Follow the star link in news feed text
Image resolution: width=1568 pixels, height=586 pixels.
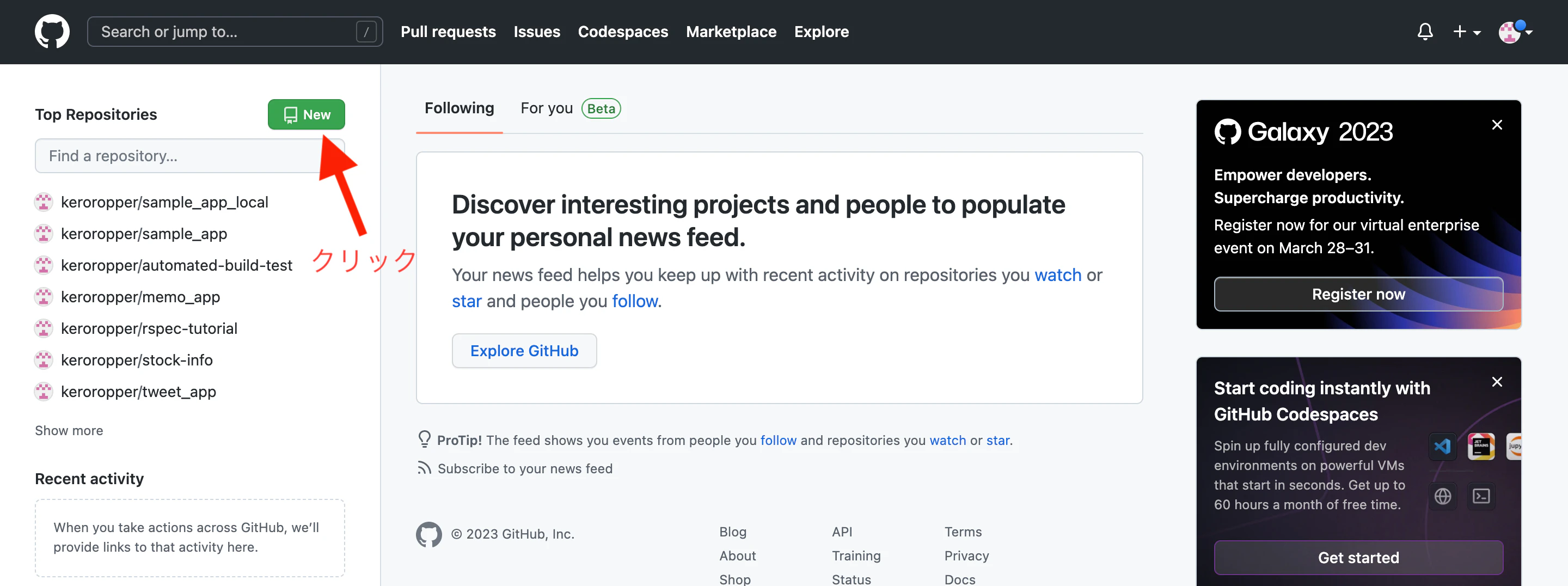(466, 302)
